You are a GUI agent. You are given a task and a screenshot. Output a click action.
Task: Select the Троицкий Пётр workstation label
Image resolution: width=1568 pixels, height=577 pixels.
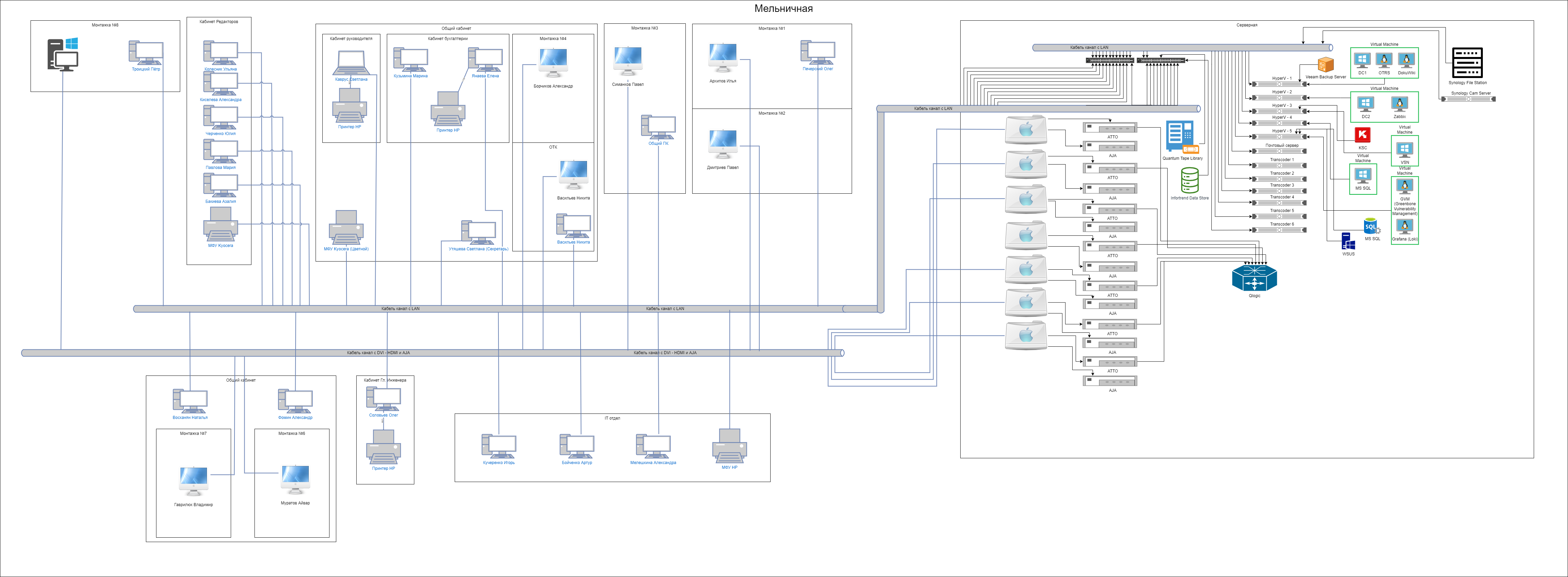point(146,70)
